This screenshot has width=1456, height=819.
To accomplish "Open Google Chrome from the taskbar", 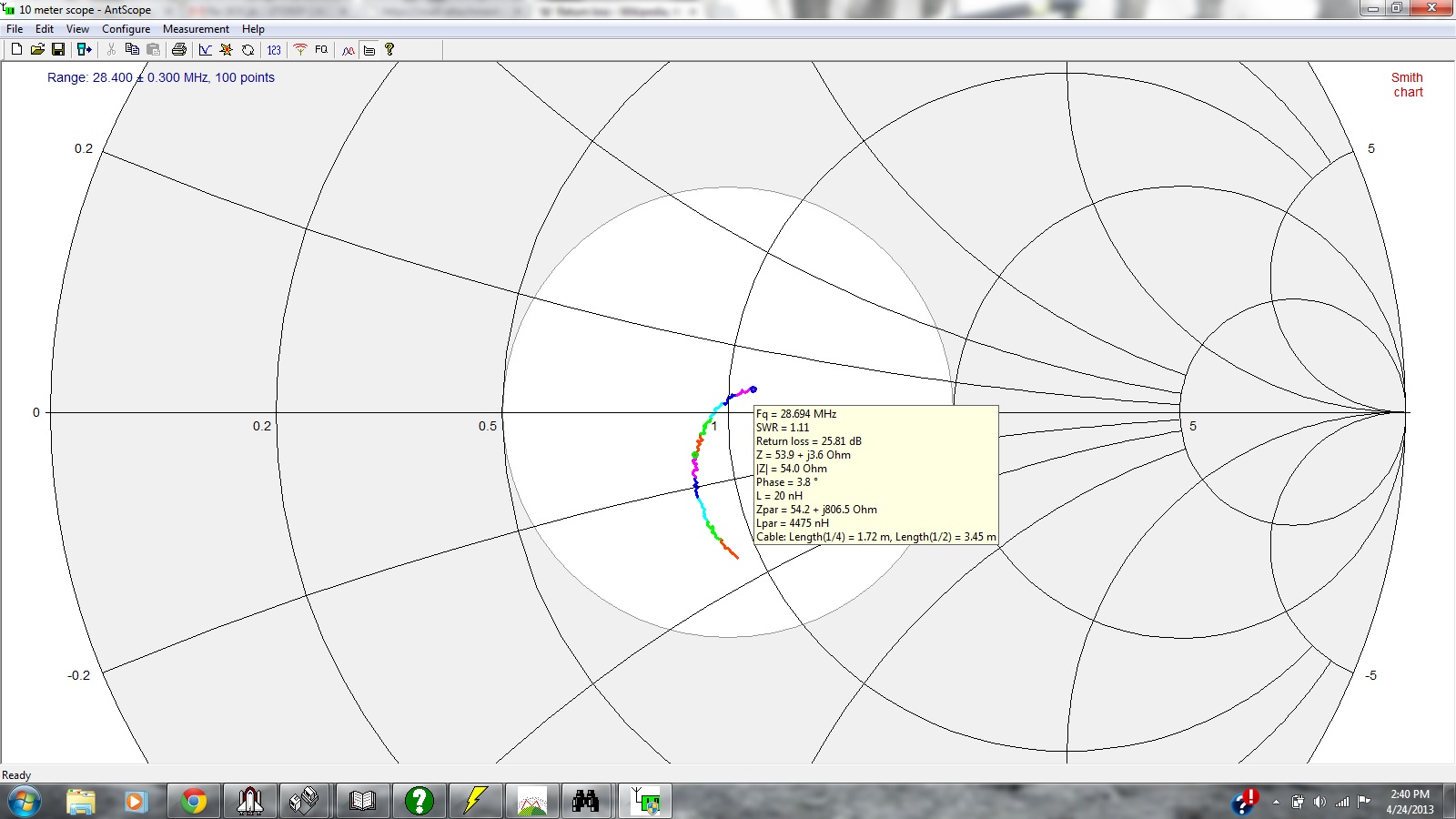I will (193, 802).
